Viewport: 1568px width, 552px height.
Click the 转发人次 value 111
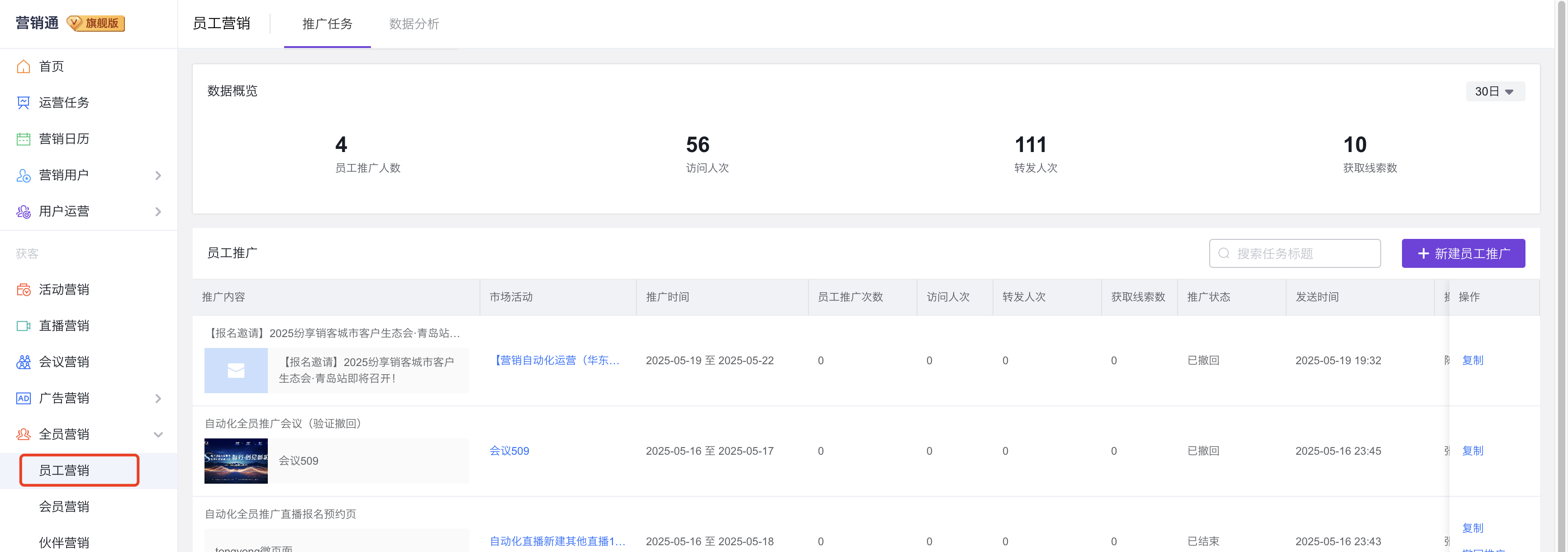[x=1031, y=145]
